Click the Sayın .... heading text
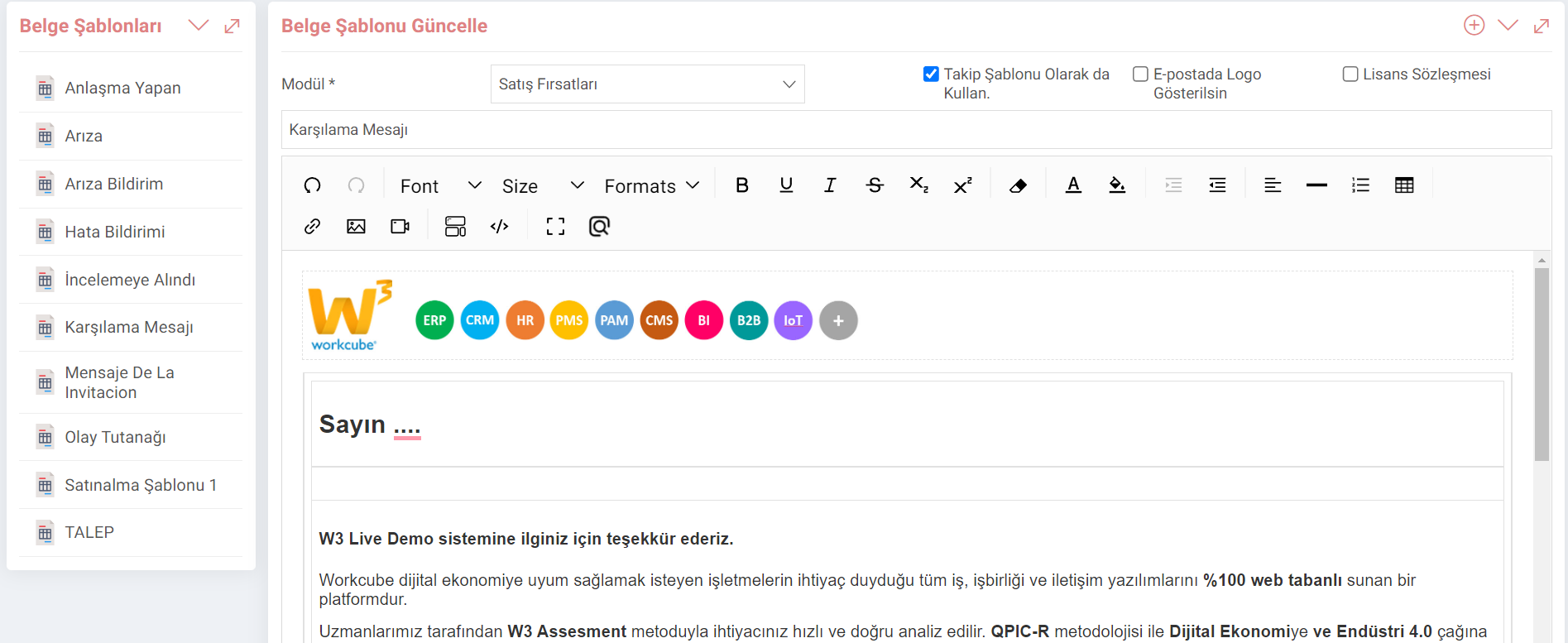1568x643 pixels. 370,425
